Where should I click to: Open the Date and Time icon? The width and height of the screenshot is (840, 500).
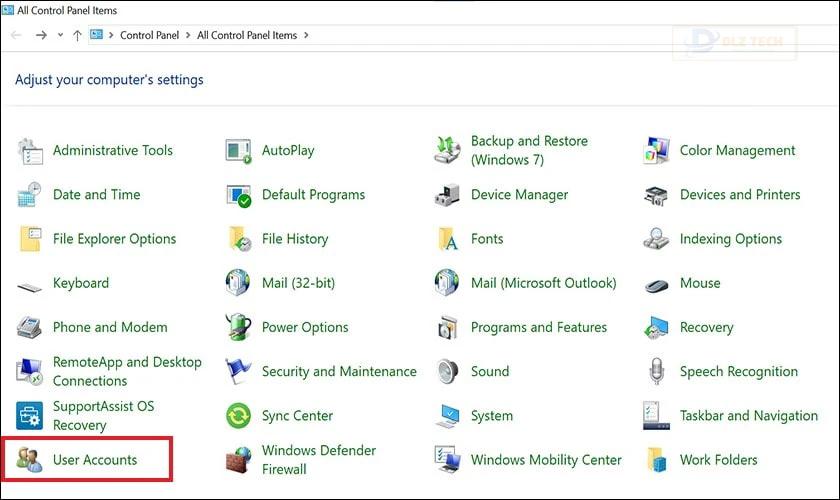click(29, 195)
